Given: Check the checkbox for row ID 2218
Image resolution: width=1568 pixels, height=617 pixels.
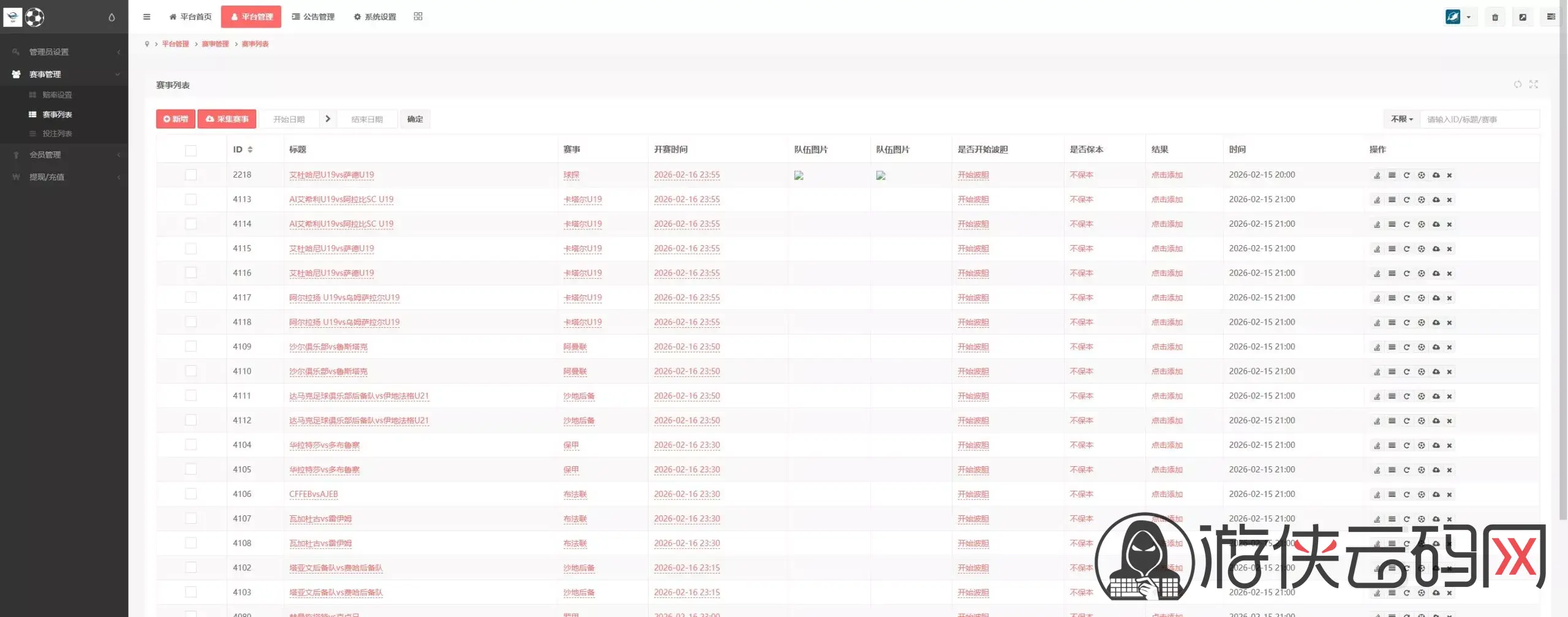Looking at the screenshot, I should coord(191,175).
